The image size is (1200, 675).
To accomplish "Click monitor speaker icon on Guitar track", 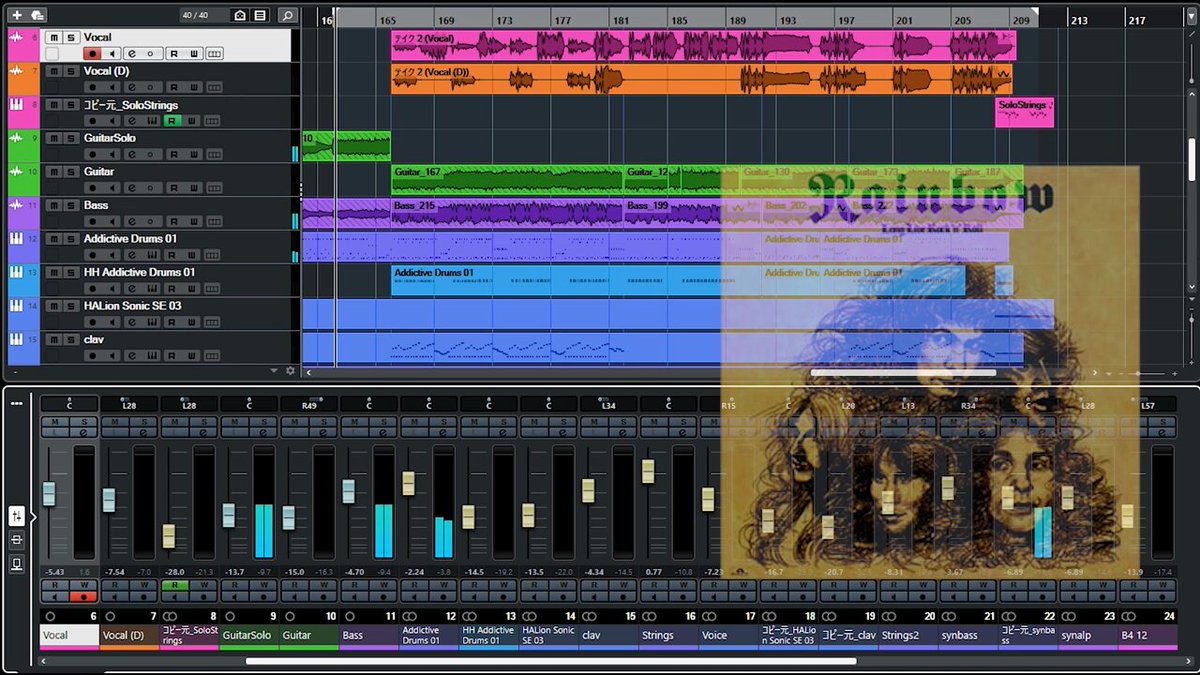I will point(112,188).
